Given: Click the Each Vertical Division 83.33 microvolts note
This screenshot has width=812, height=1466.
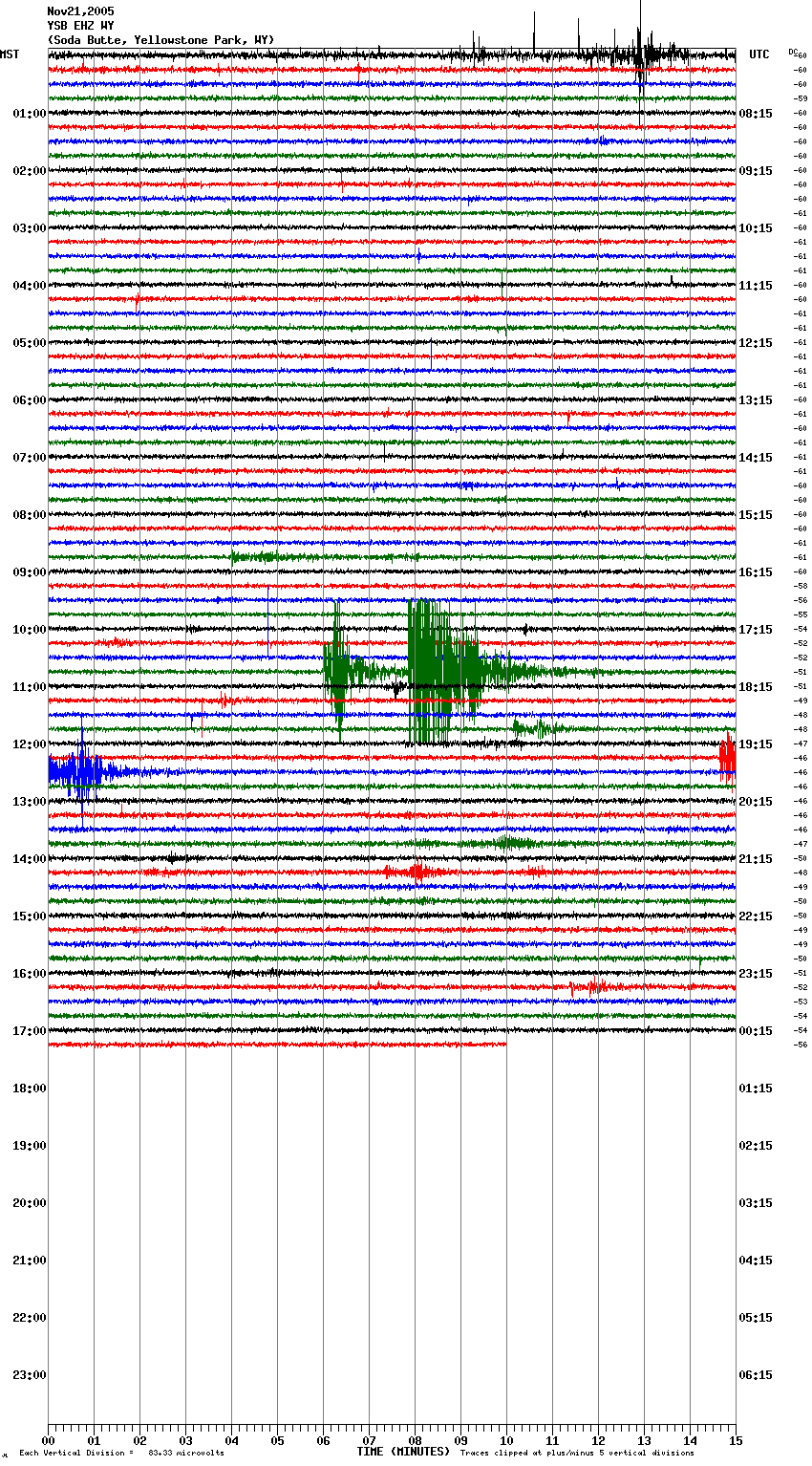Looking at the screenshot, I should coord(121,1454).
